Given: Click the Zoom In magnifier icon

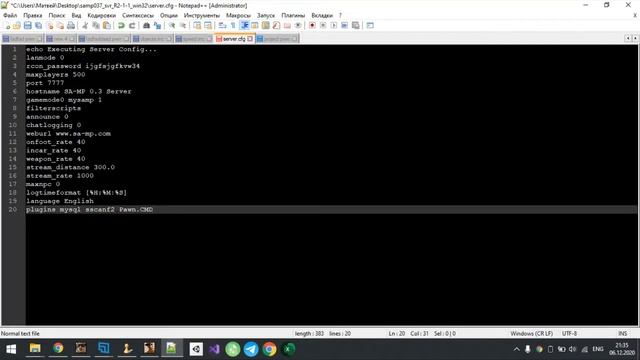Looking at the screenshot, I should 172,25.
